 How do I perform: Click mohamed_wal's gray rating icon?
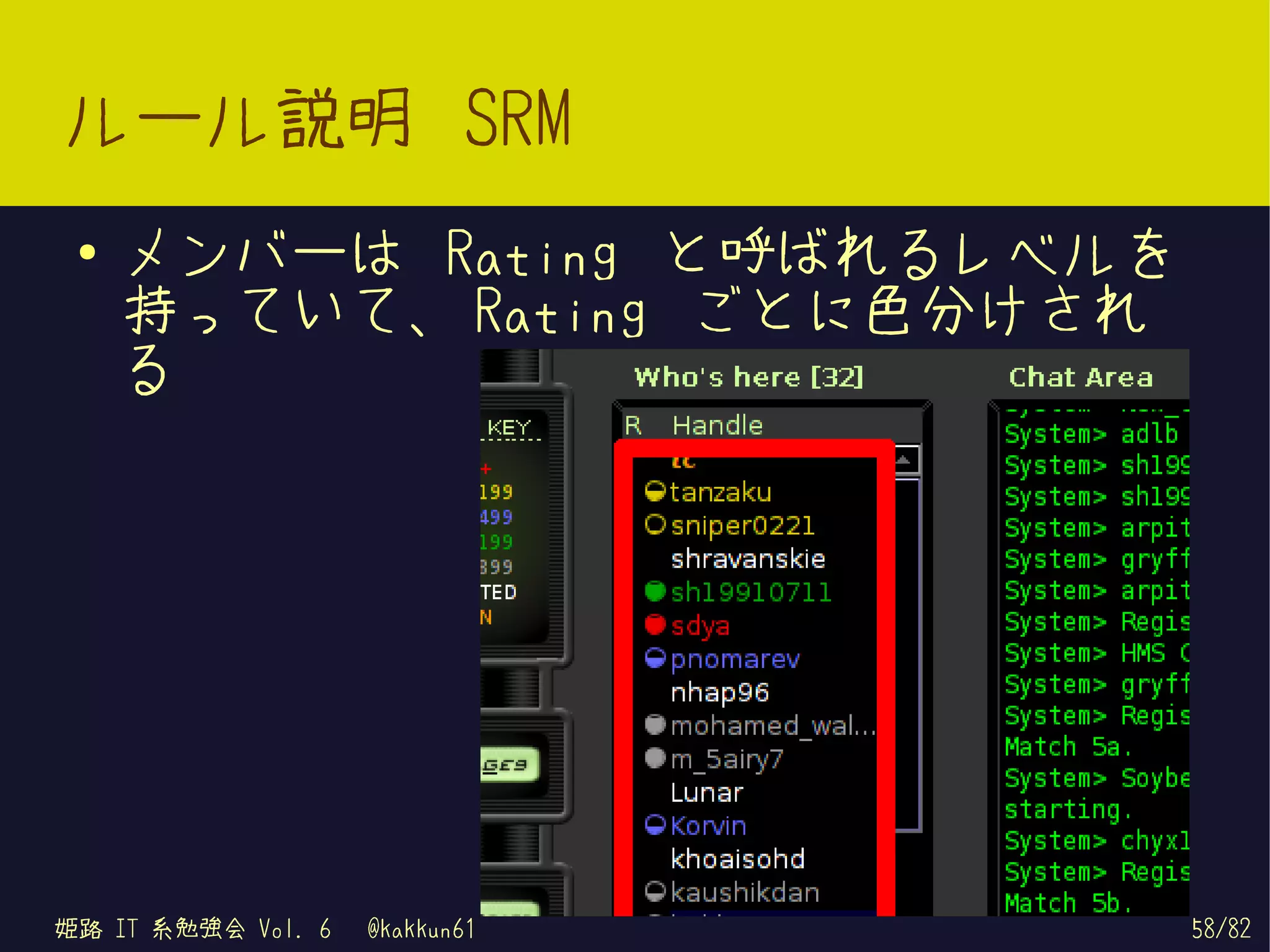point(655,724)
